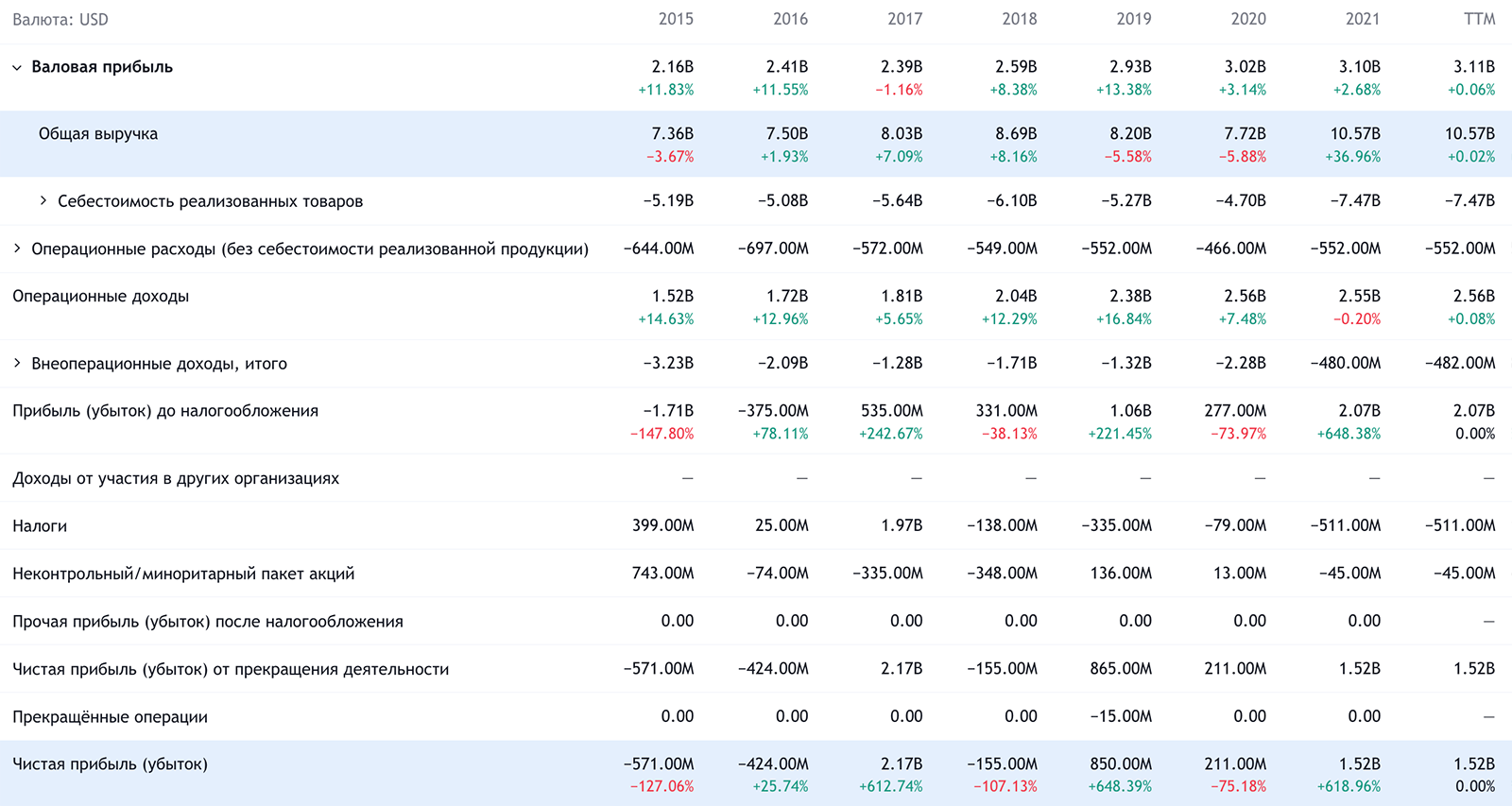Select Доходы от участия в других организациях
This screenshot has height=806, width=1512.
coord(176,478)
